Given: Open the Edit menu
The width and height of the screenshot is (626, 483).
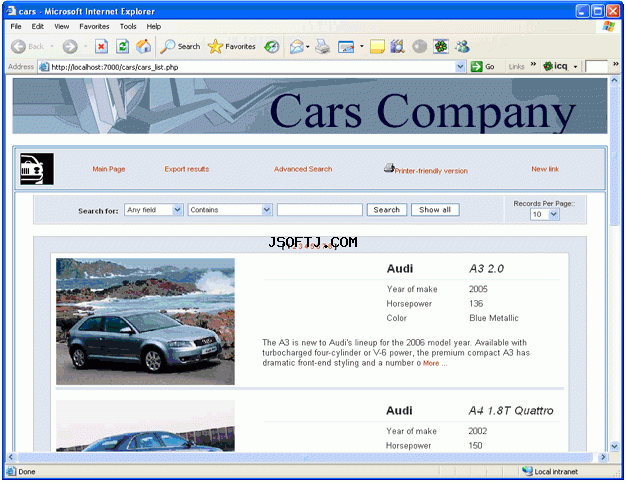Looking at the screenshot, I should tap(38, 26).
